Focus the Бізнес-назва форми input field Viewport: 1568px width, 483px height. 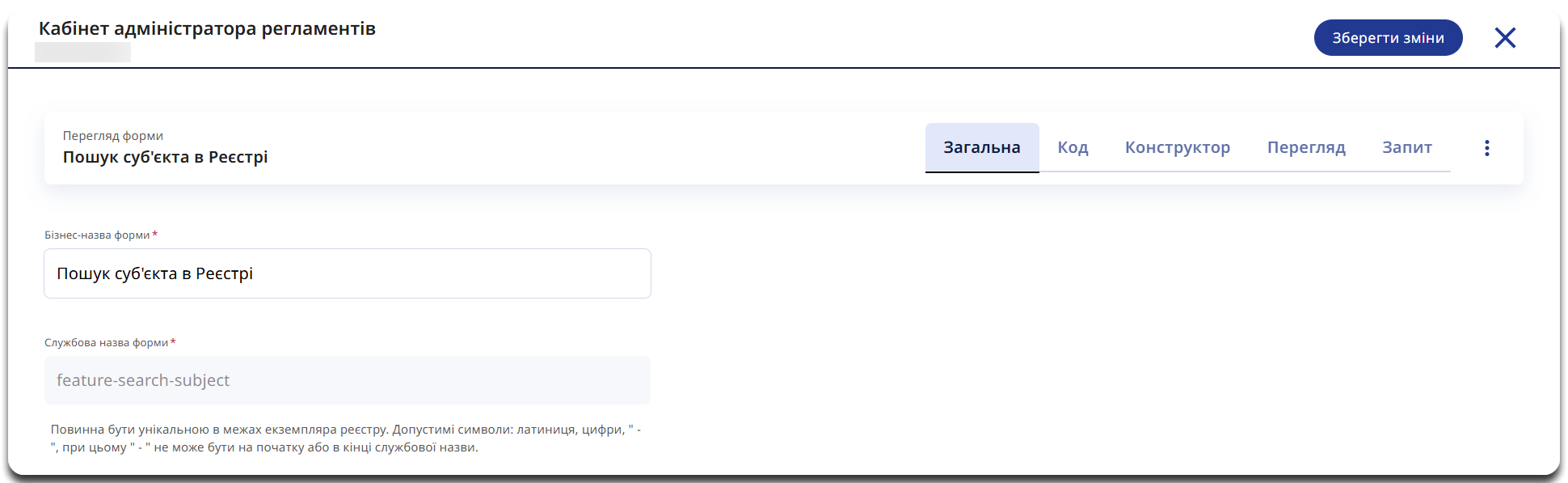click(x=348, y=273)
